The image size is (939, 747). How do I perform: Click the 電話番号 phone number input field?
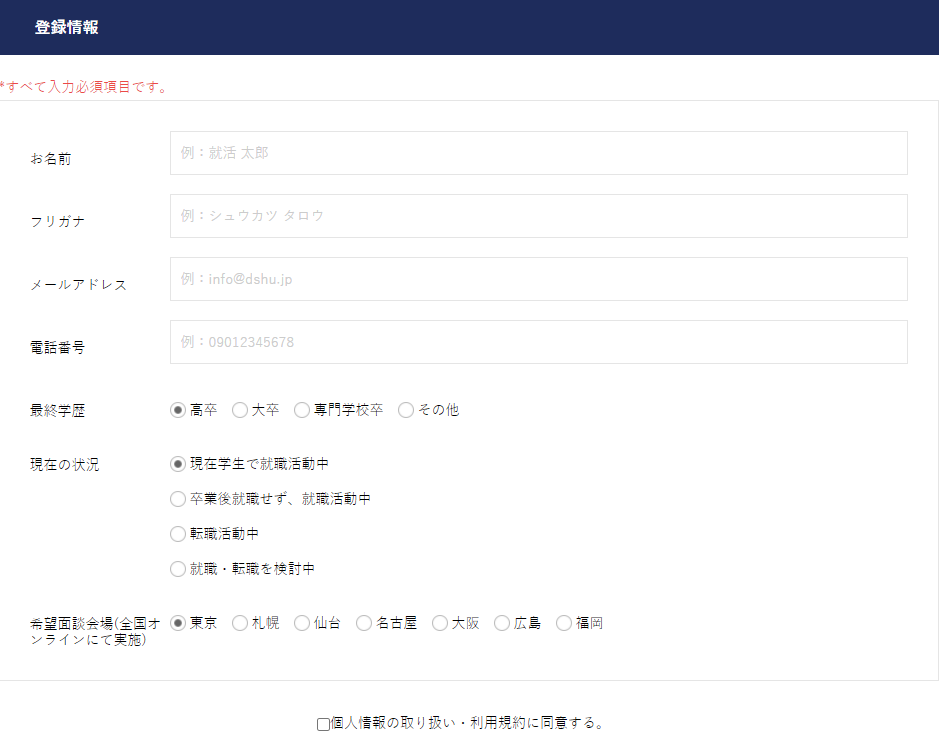(538, 342)
